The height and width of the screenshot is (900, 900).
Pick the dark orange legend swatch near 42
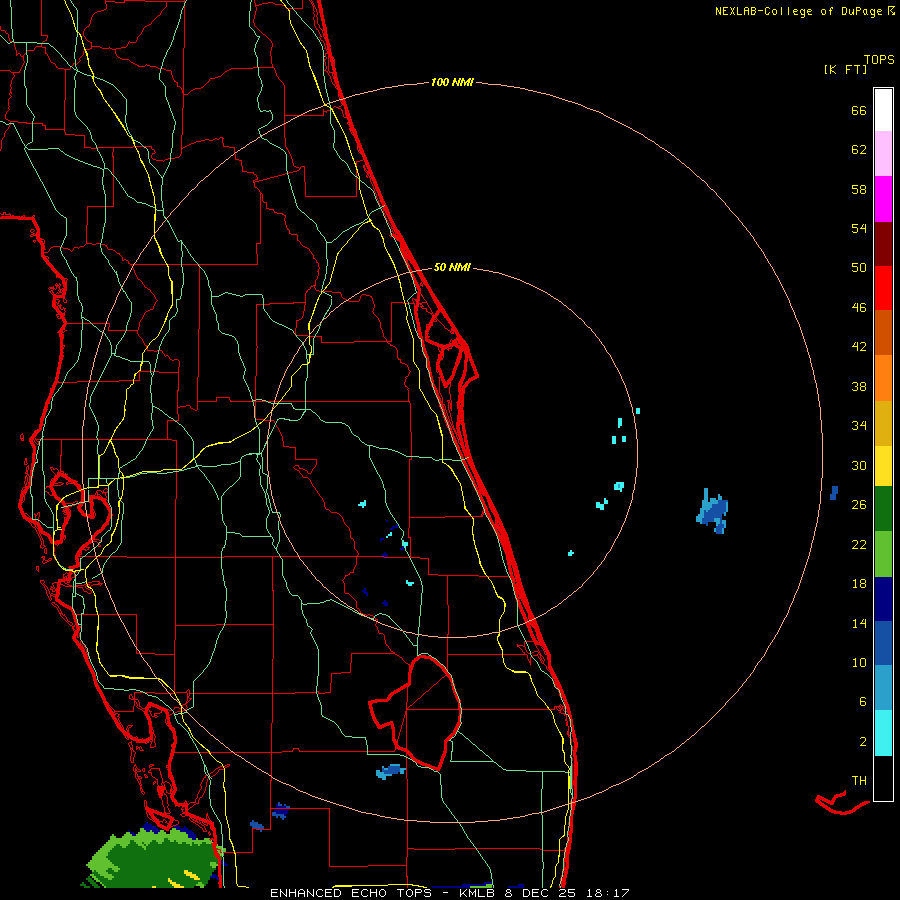[883, 332]
